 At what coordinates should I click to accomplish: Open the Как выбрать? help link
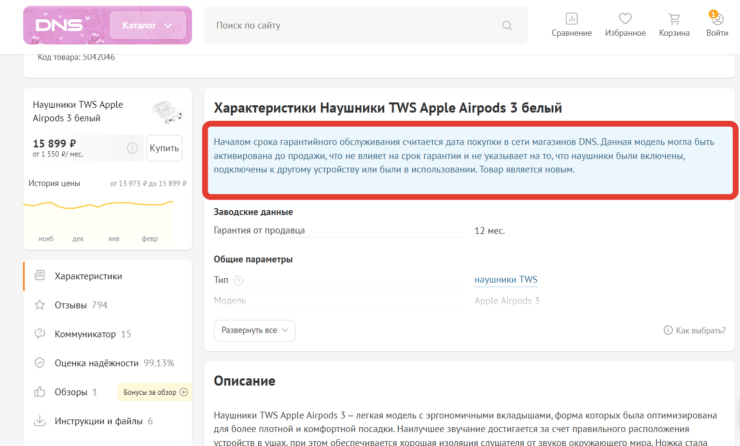click(695, 330)
